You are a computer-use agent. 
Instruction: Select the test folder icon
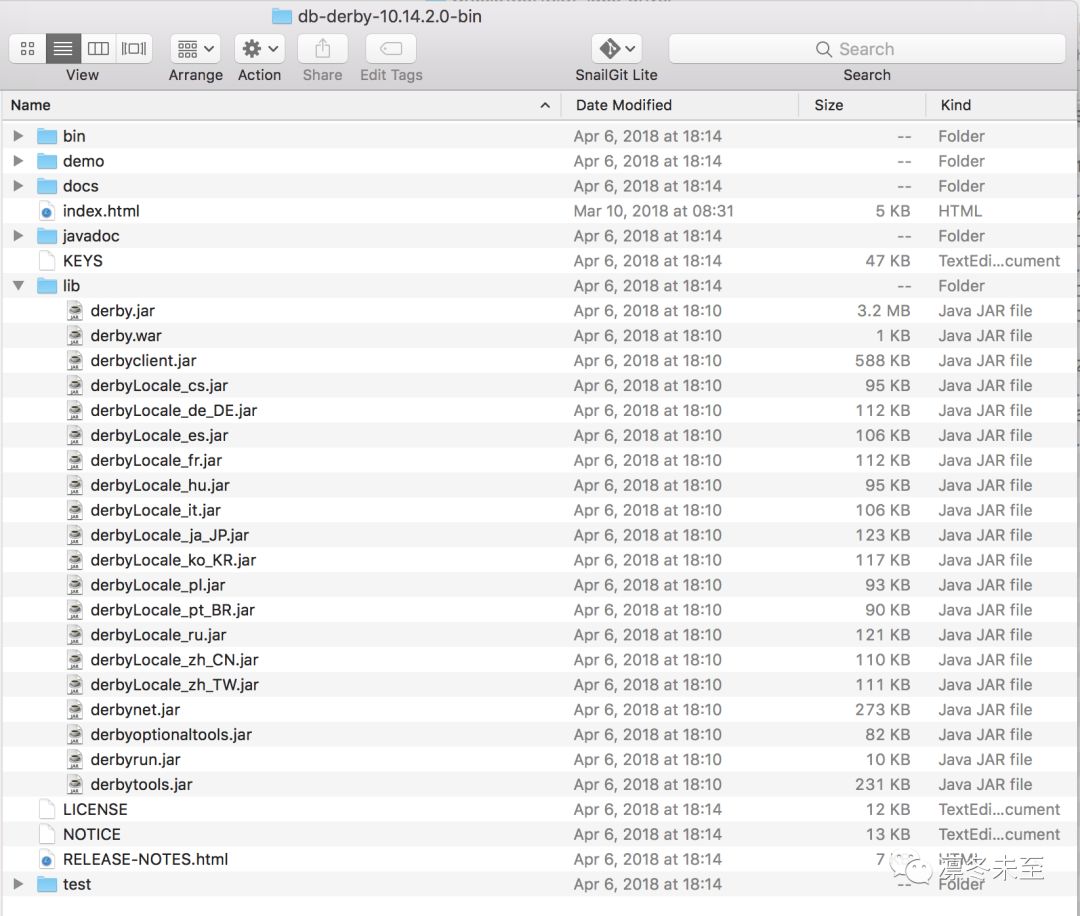click(x=47, y=884)
